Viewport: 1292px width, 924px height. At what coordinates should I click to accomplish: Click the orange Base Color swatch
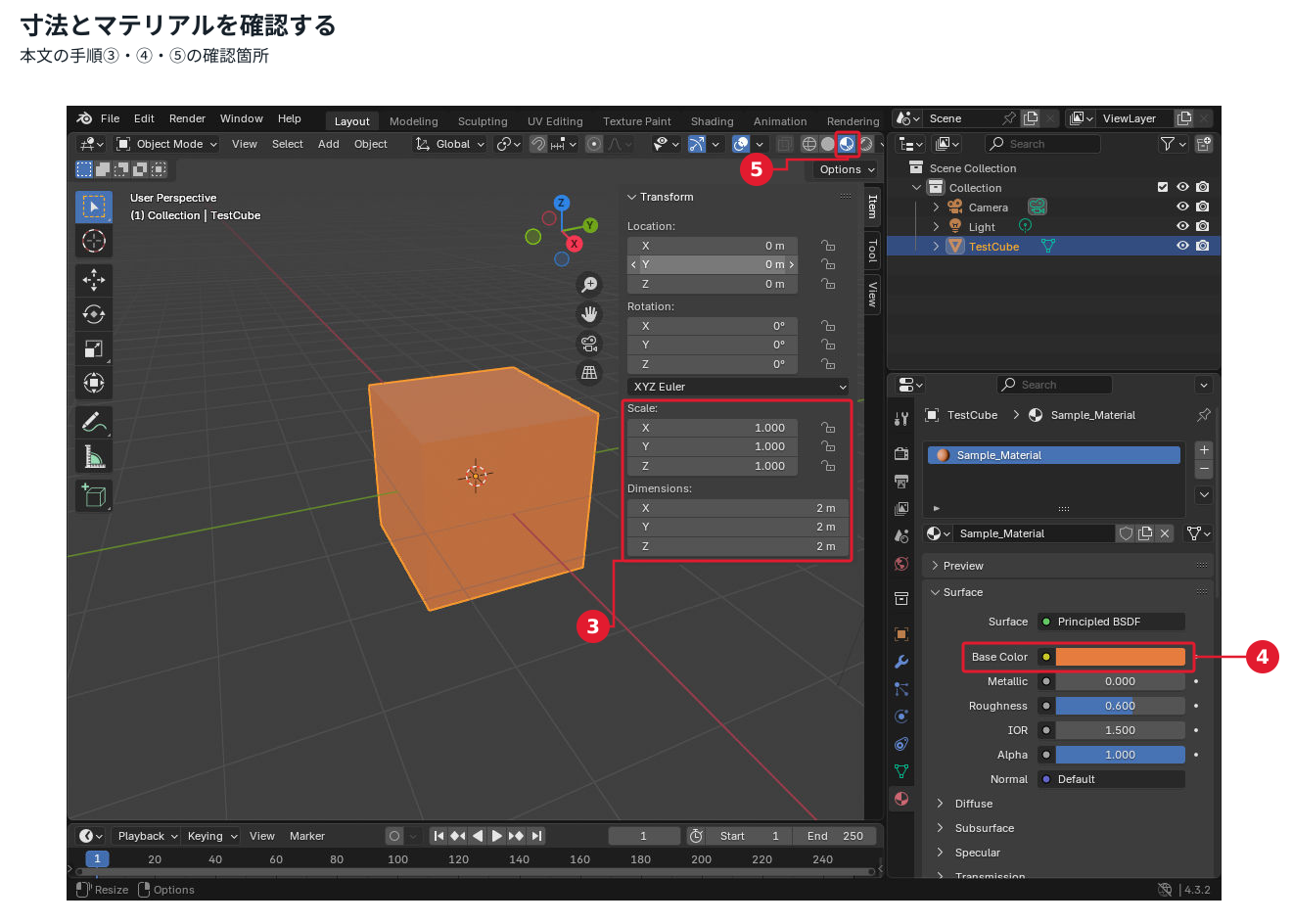coord(1120,657)
